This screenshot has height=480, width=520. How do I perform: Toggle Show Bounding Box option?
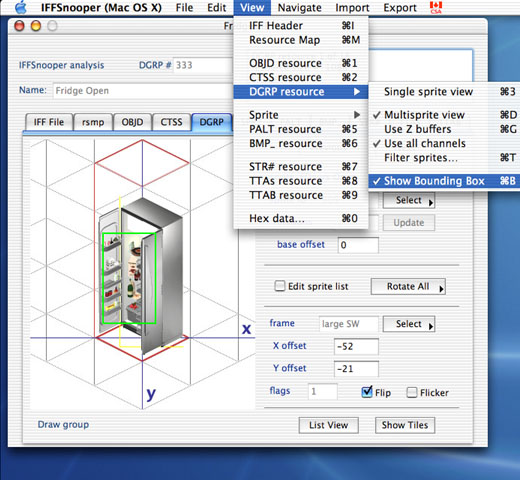click(x=444, y=181)
